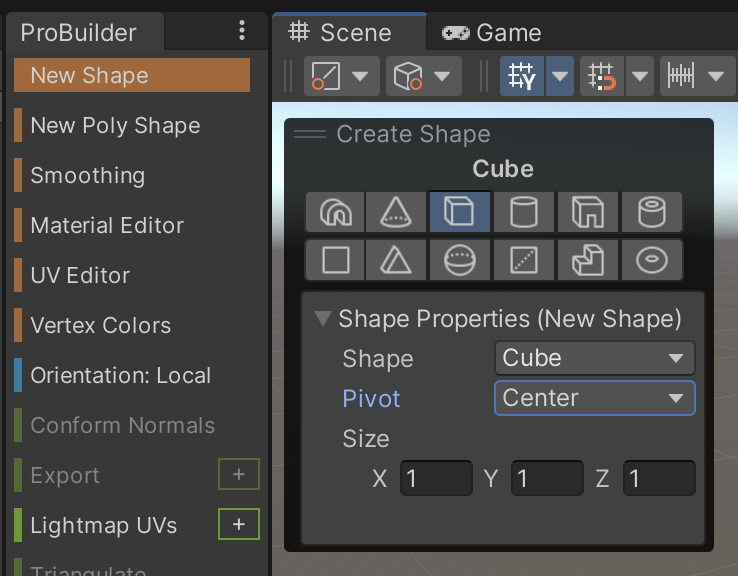The height and width of the screenshot is (576, 738).
Task: Open the ProBuilder panel three-dot menu
Action: tap(242, 31)
